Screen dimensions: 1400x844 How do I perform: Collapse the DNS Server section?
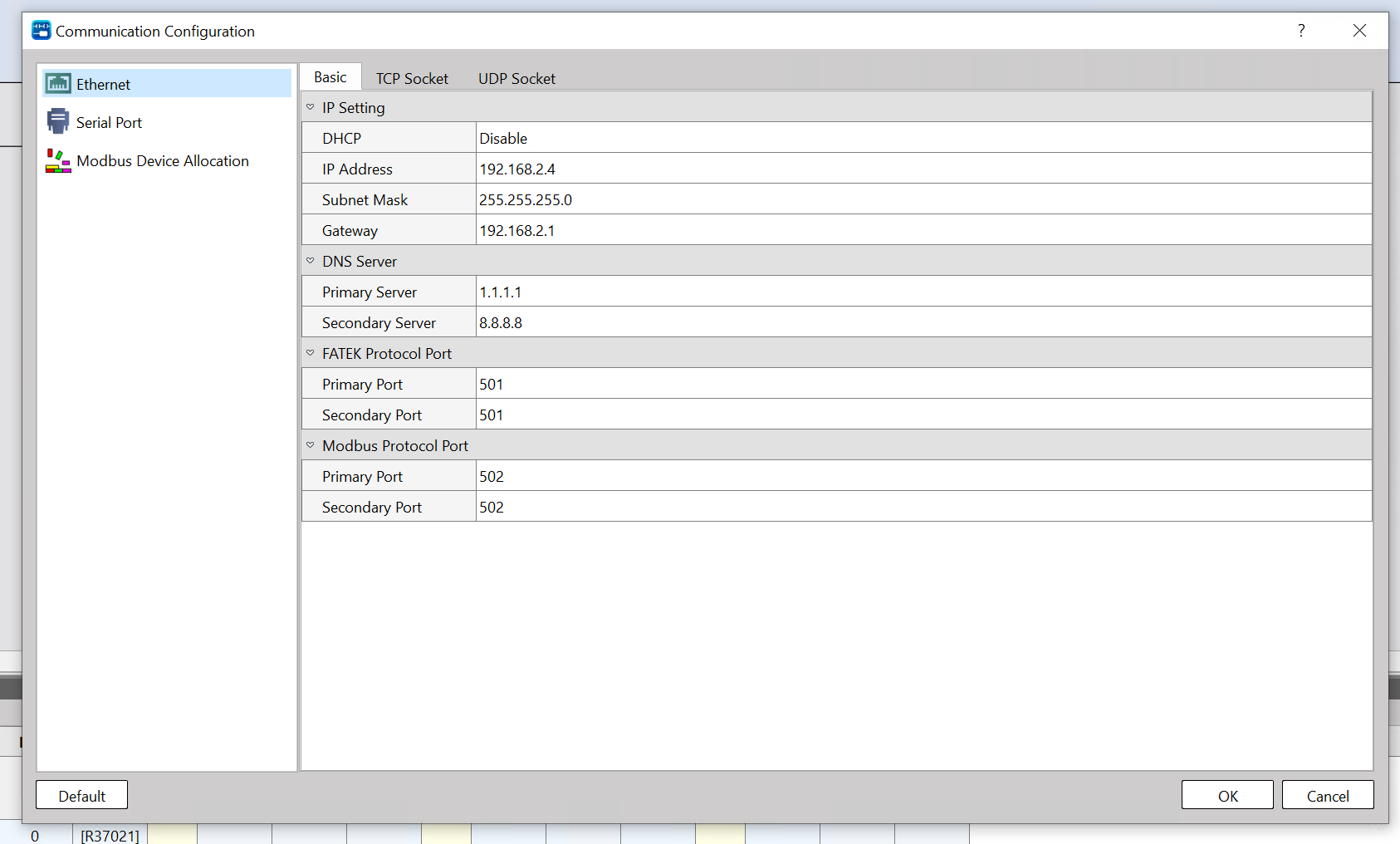tap(311, 261)
